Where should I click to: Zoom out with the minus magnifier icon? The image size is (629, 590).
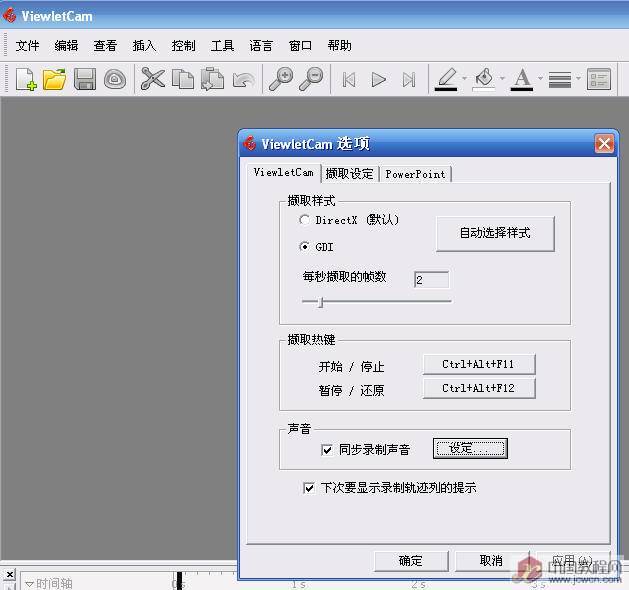pyautogui.click(x=311, y=79)
